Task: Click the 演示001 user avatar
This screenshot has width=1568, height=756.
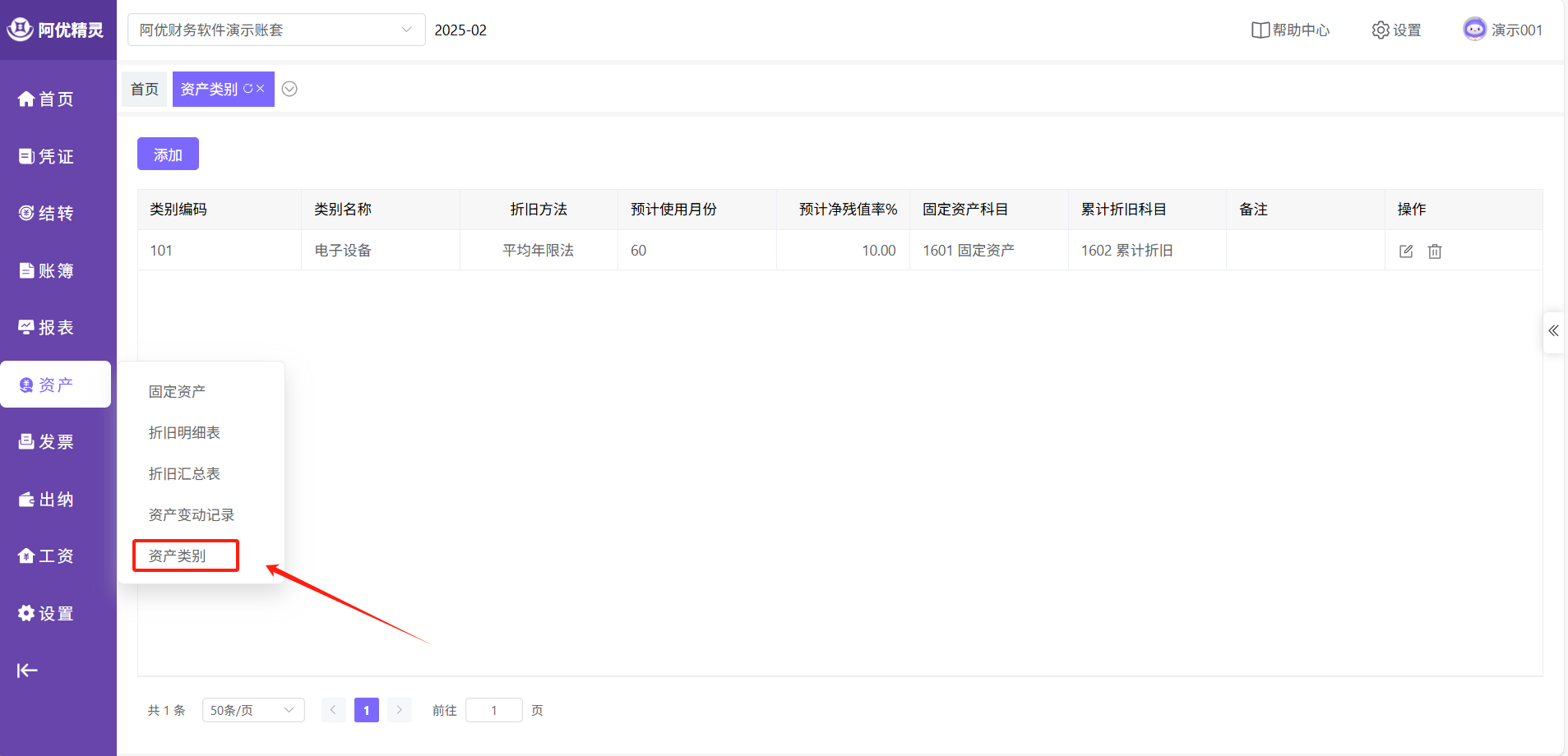Action: (x=1474, y=30)
